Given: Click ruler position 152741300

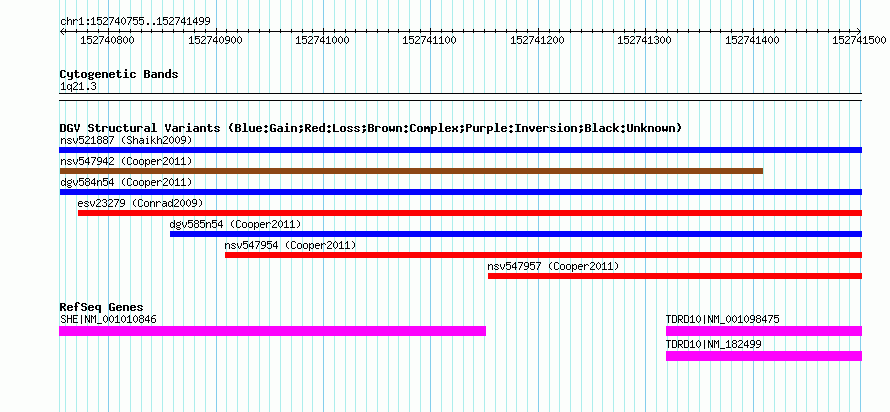Looking at the screenshot, I should tap(645, 40).
